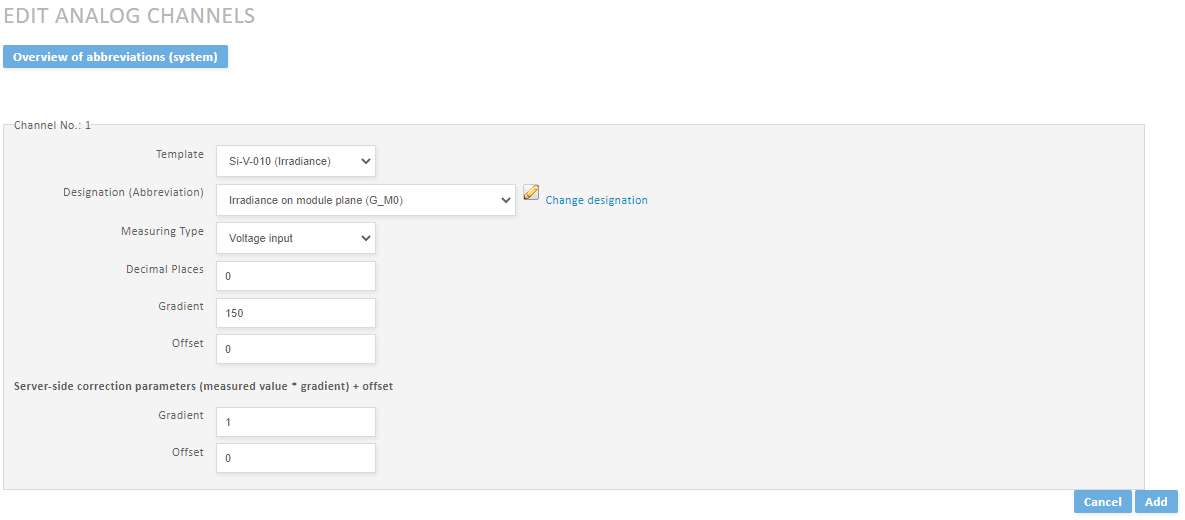Open Overview of abbreviations (system)
This screenshot has height=520, width=1185.
[x=116, y=57]
